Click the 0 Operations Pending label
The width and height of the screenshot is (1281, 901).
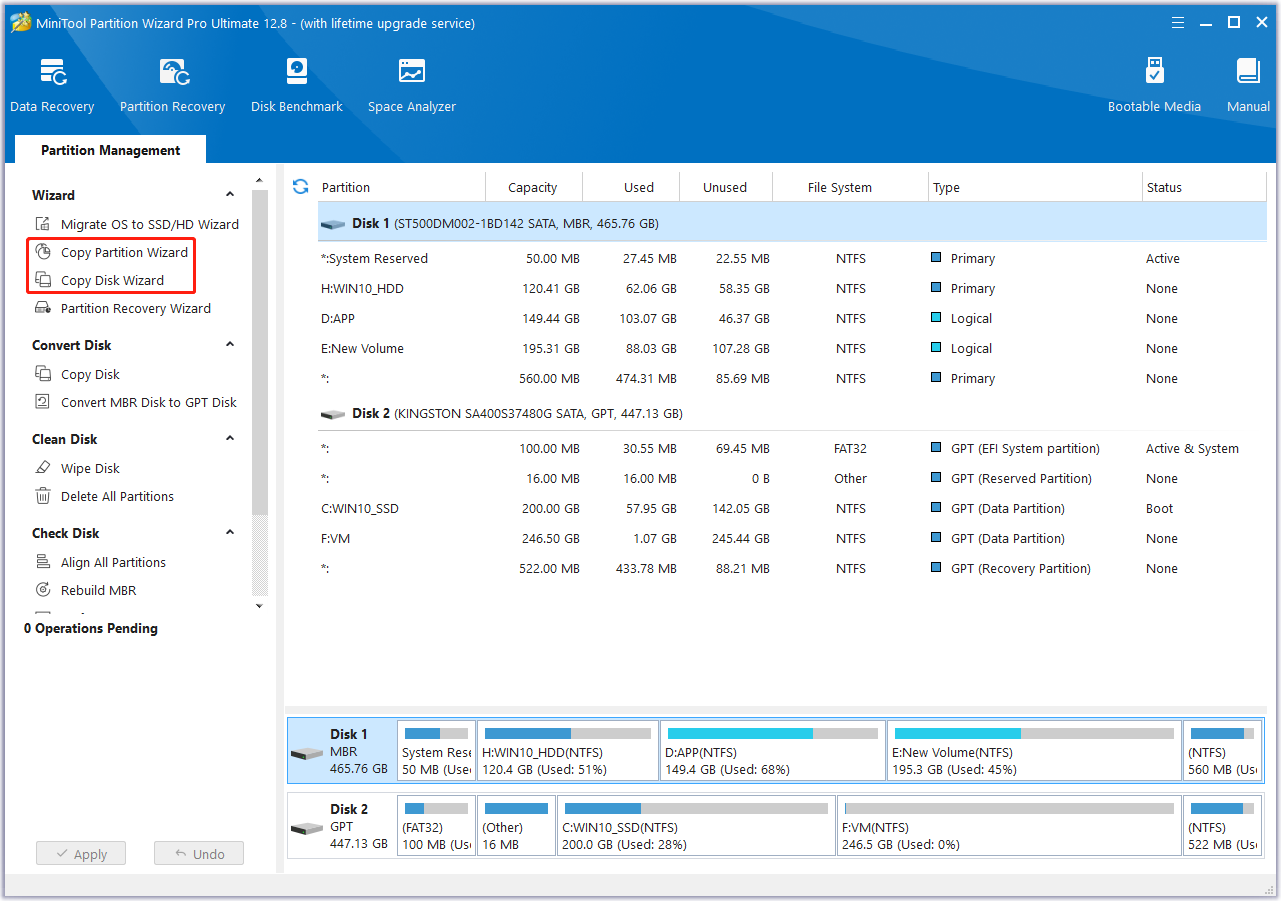coord(91,628)
